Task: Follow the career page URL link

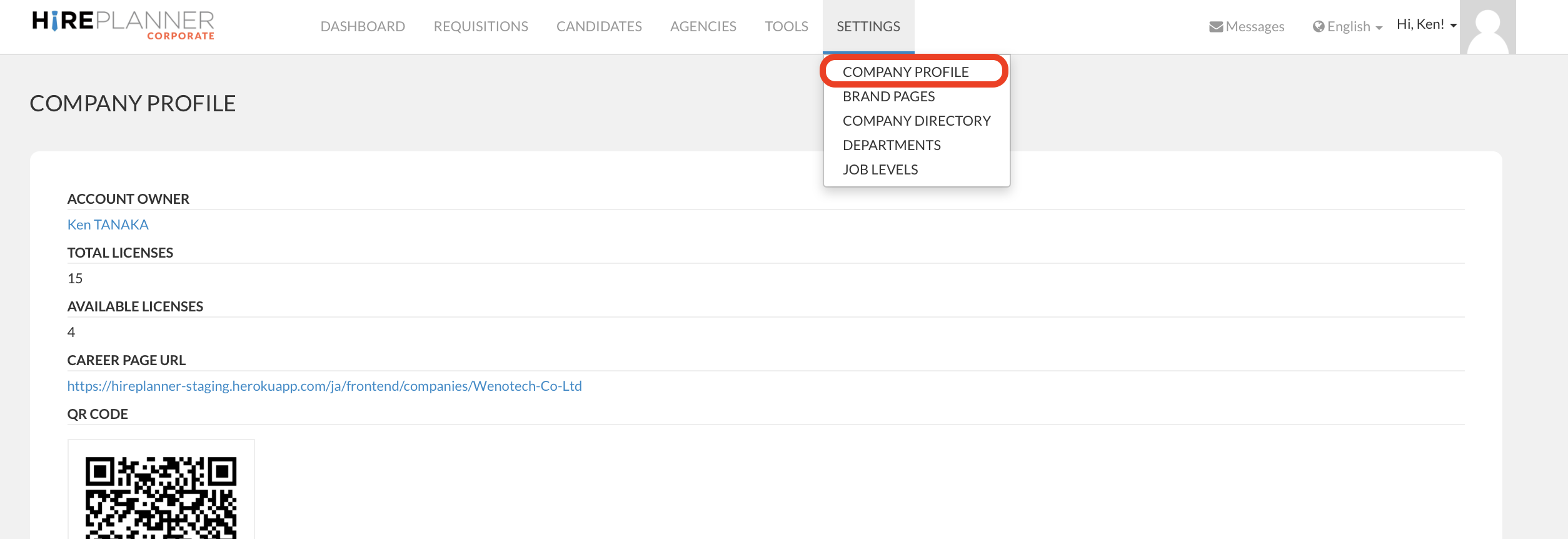Action: (324, 386)
